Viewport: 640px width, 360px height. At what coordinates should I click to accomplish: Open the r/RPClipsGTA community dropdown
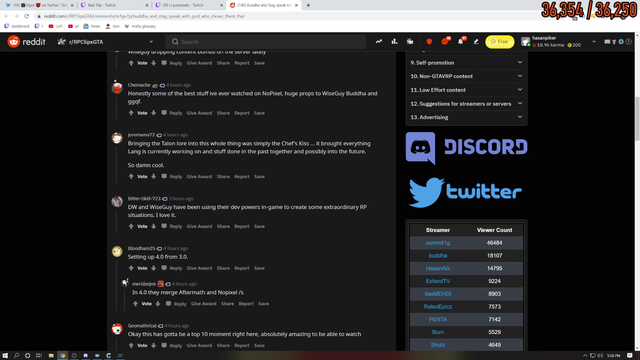point(106,42)
